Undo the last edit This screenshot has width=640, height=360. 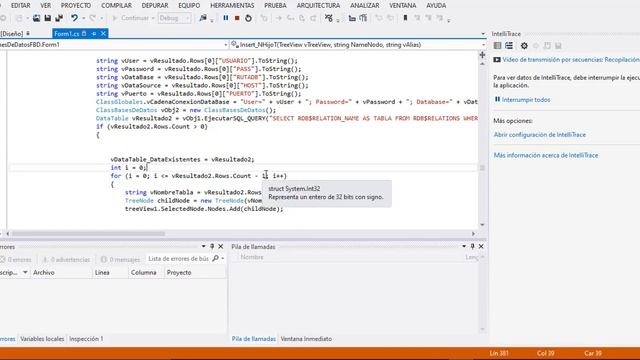(x=74, y=18)
